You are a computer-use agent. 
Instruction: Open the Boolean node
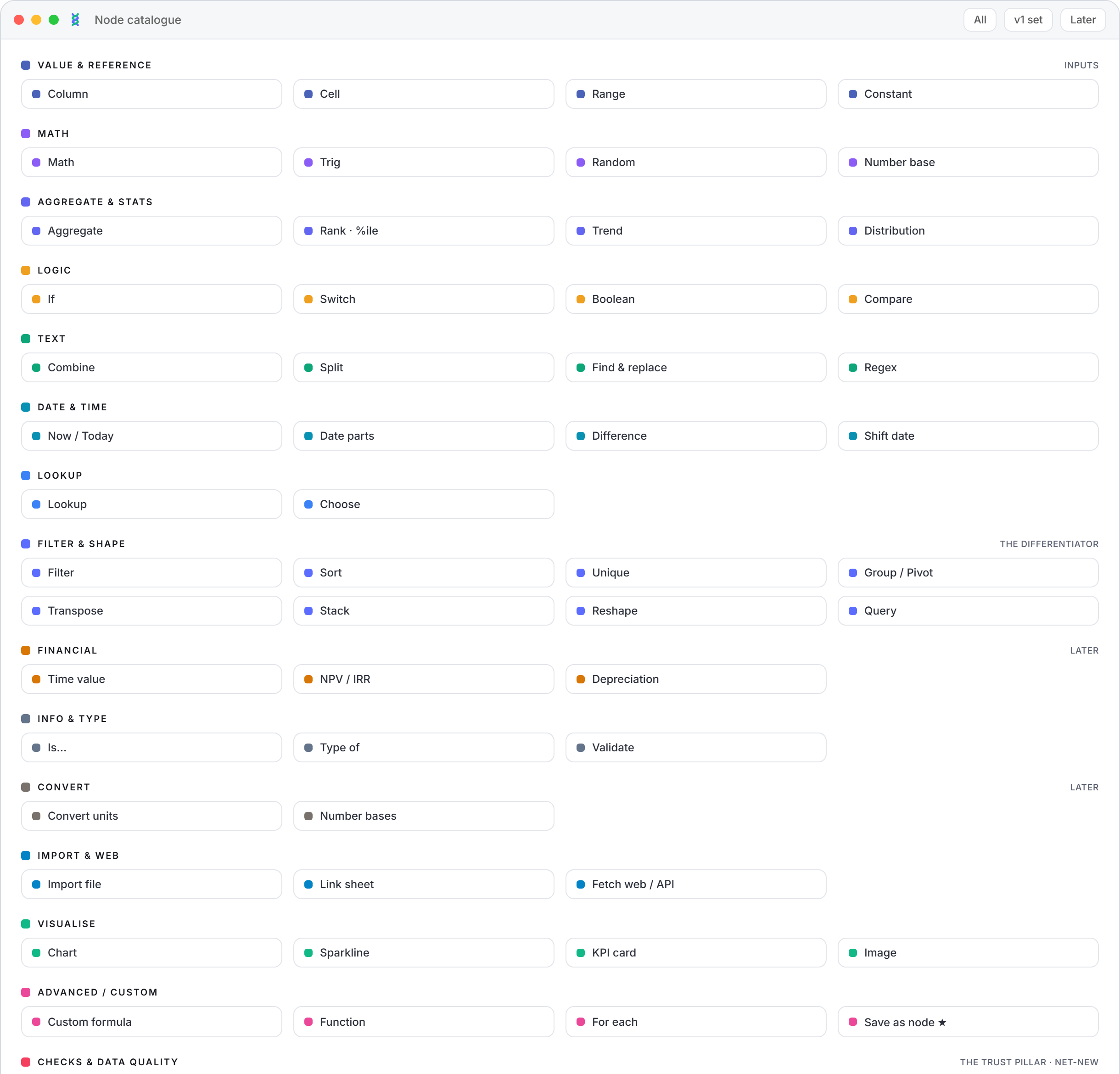pyautogui.click(x=695, y=299)
